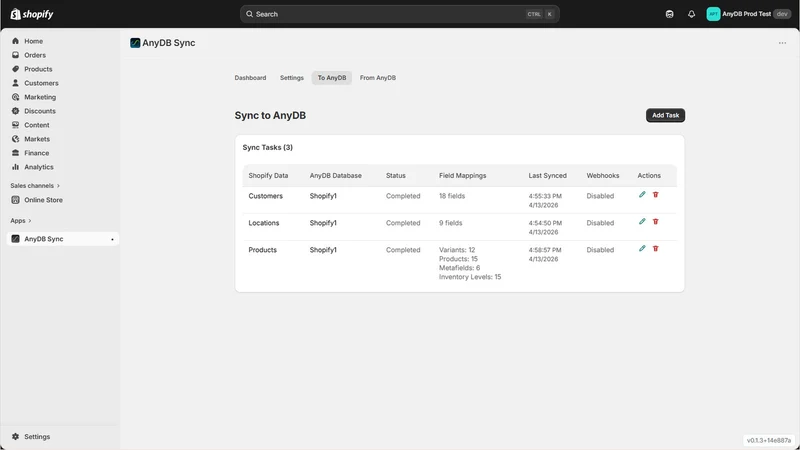Click the AnyDB Prod Test store avatar
This screenshot has height=450, width=800.
click(x=713, y=14)
